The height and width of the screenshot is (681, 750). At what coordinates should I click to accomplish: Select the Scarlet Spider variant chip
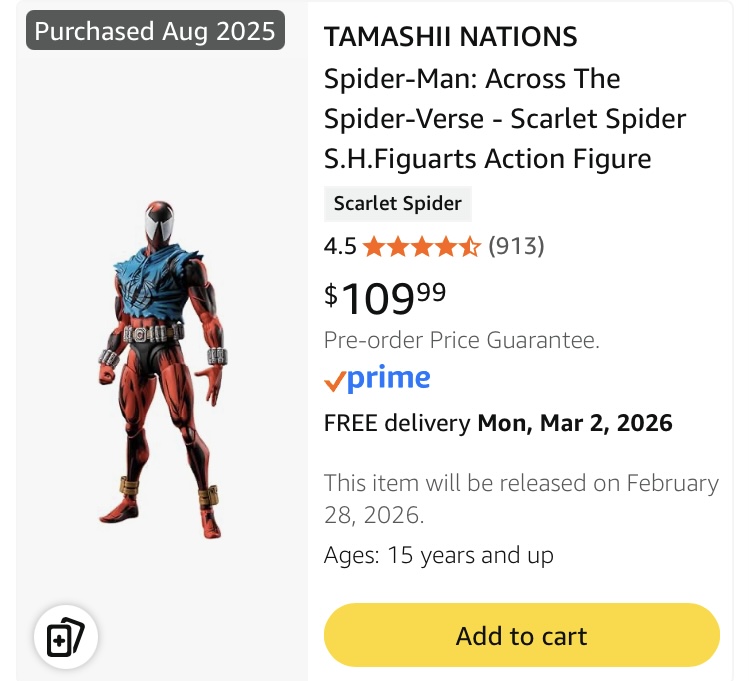pos(397,204)
